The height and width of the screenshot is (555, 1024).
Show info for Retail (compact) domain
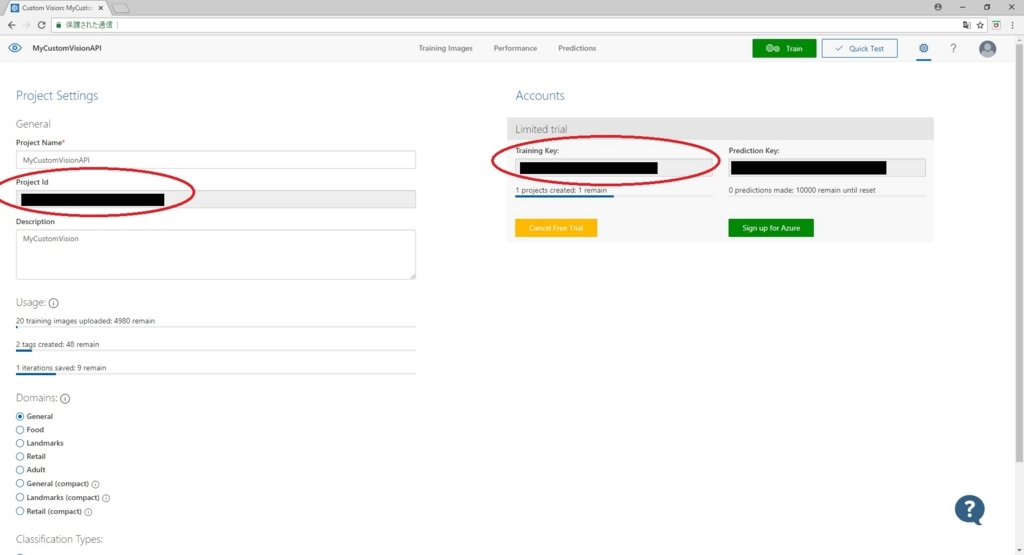point(88,512)
